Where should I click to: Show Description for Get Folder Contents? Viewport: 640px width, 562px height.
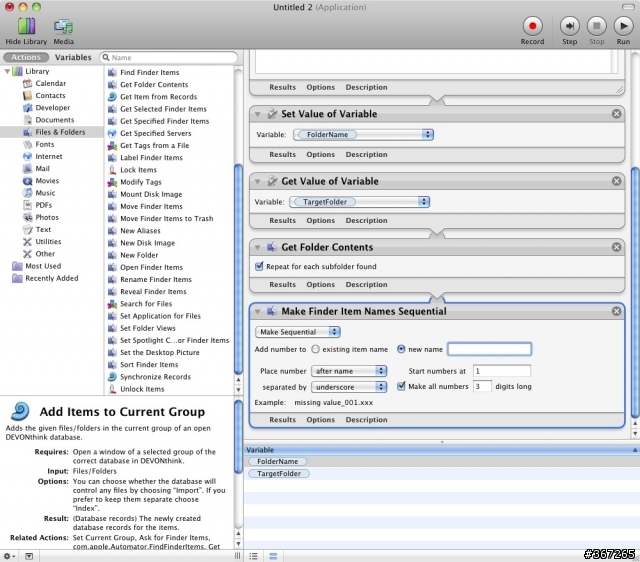[x=367, y=284]
